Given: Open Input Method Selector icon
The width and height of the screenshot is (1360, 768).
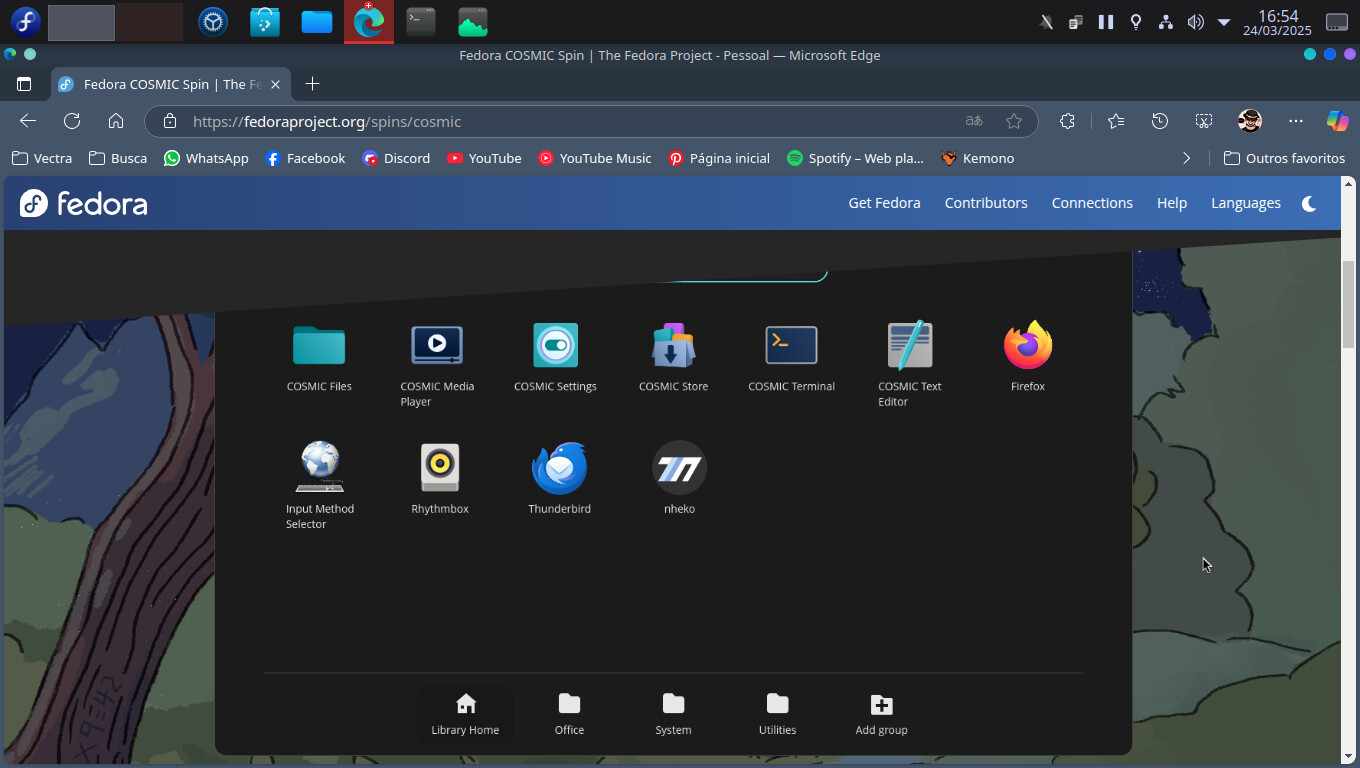Looking at the screenshot, I should point(320,468).
